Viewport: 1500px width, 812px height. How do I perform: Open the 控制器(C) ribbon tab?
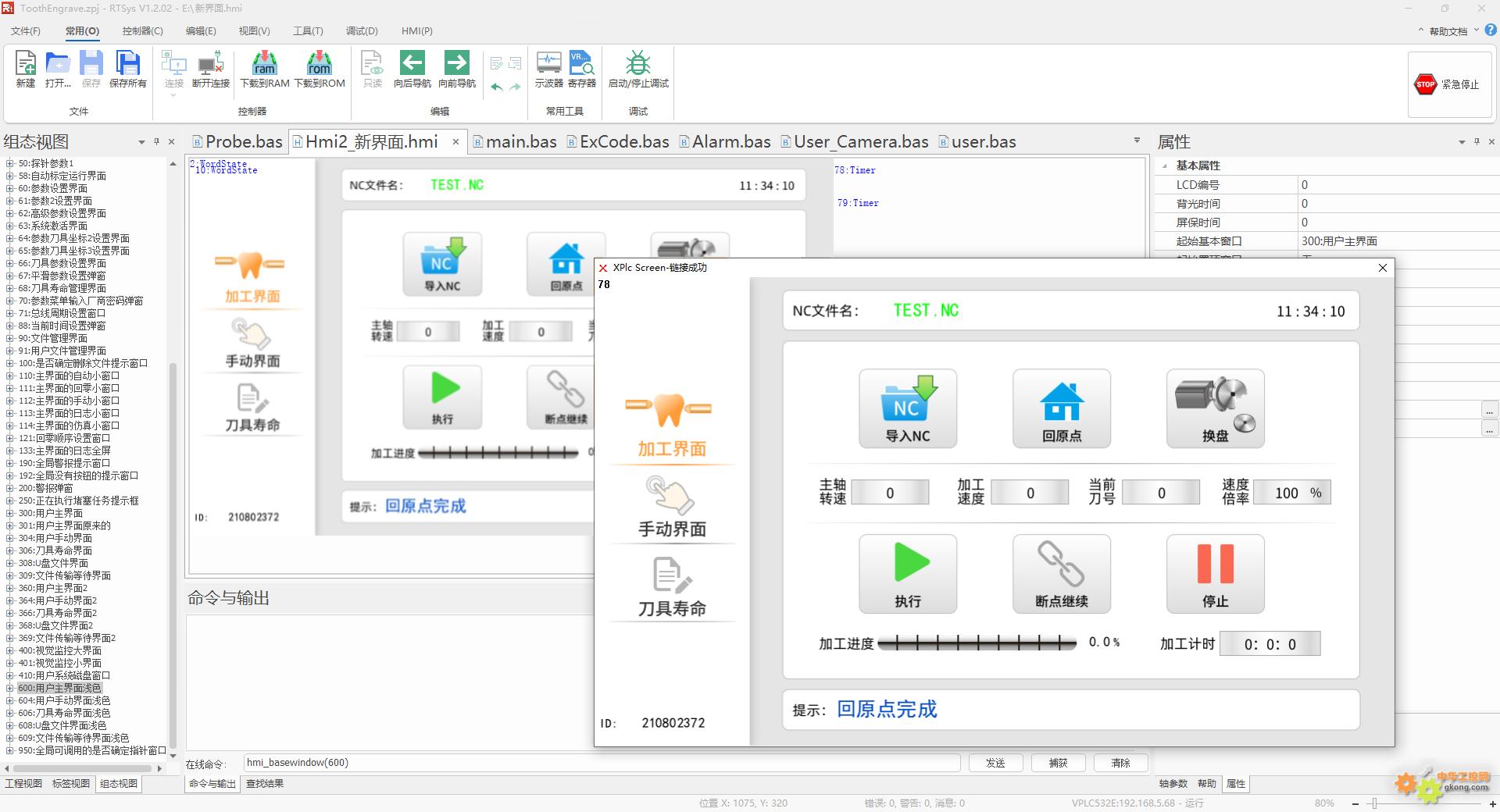[142, 30]
